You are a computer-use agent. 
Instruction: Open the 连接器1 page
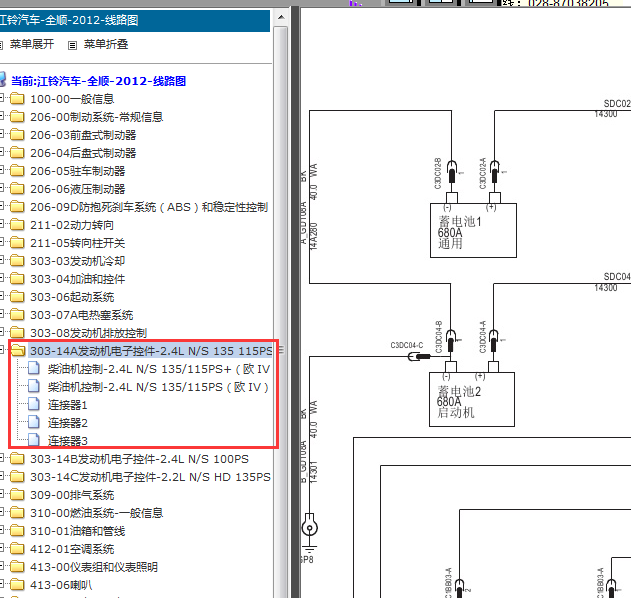tap(68, 405)
